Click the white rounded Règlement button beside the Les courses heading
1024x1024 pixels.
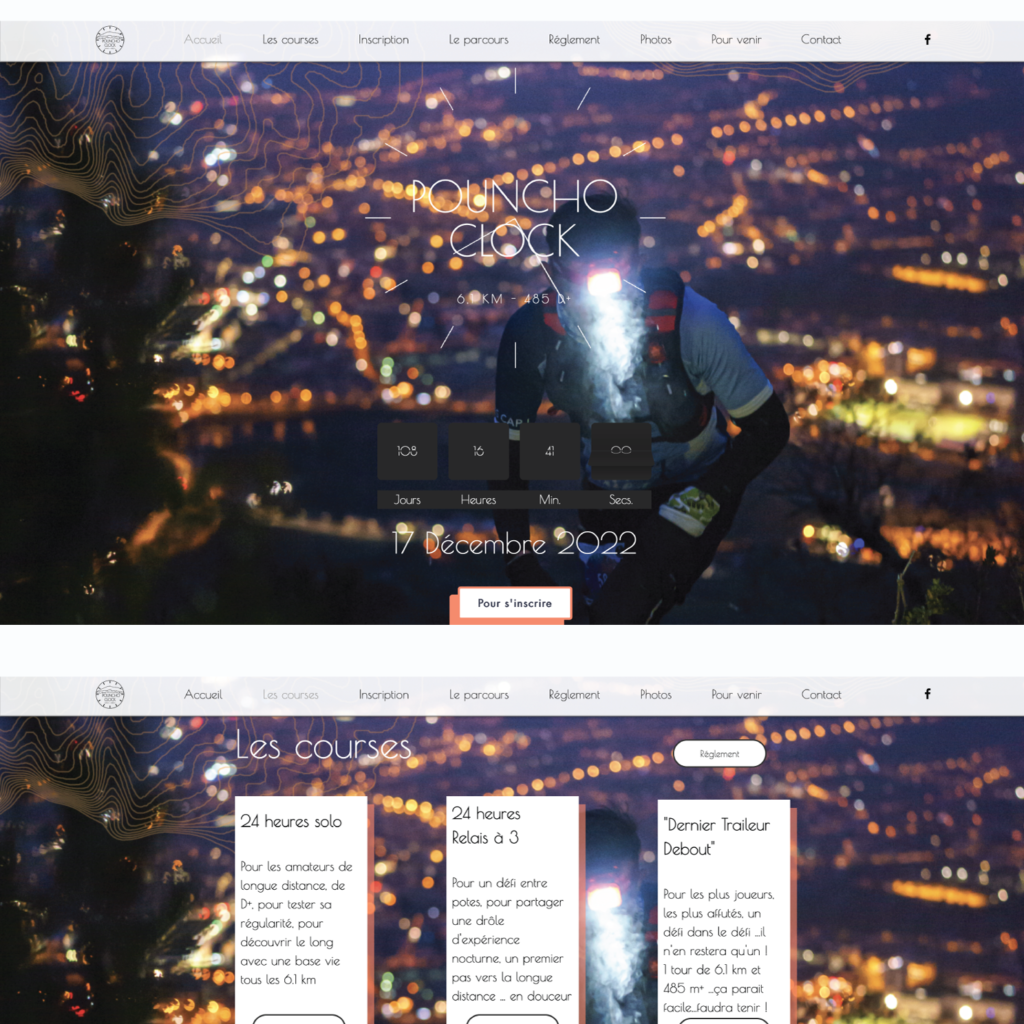tap(720, 754)
